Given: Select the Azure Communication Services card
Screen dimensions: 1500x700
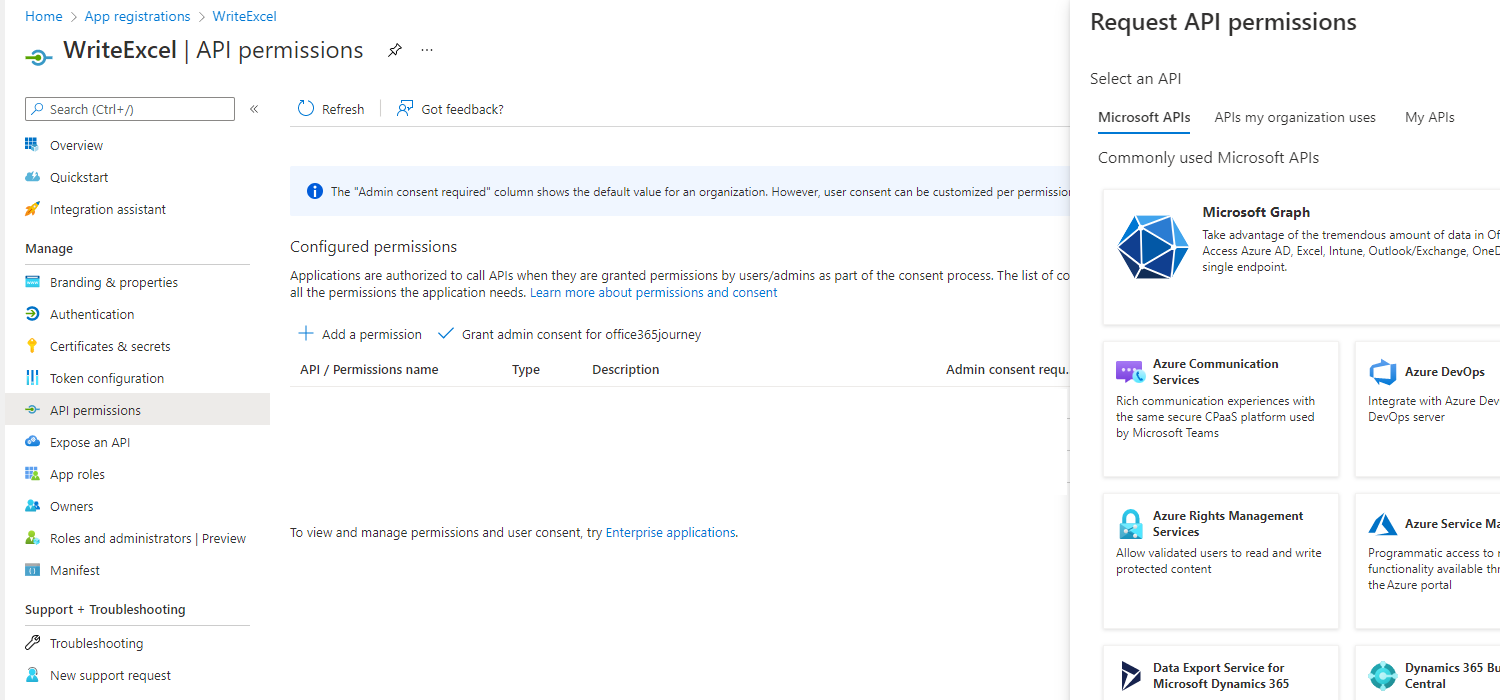Looking at the screenshot, I should pyautogui.click(x=1221, y=409).
